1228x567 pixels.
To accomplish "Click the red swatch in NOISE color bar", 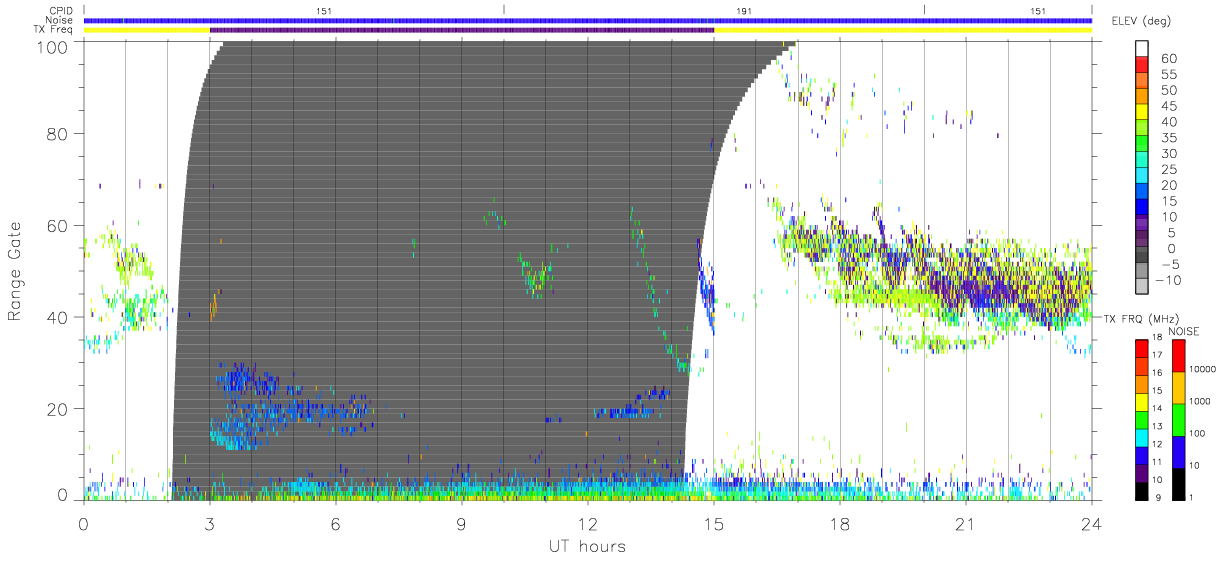I will [x=1178, y=356].
